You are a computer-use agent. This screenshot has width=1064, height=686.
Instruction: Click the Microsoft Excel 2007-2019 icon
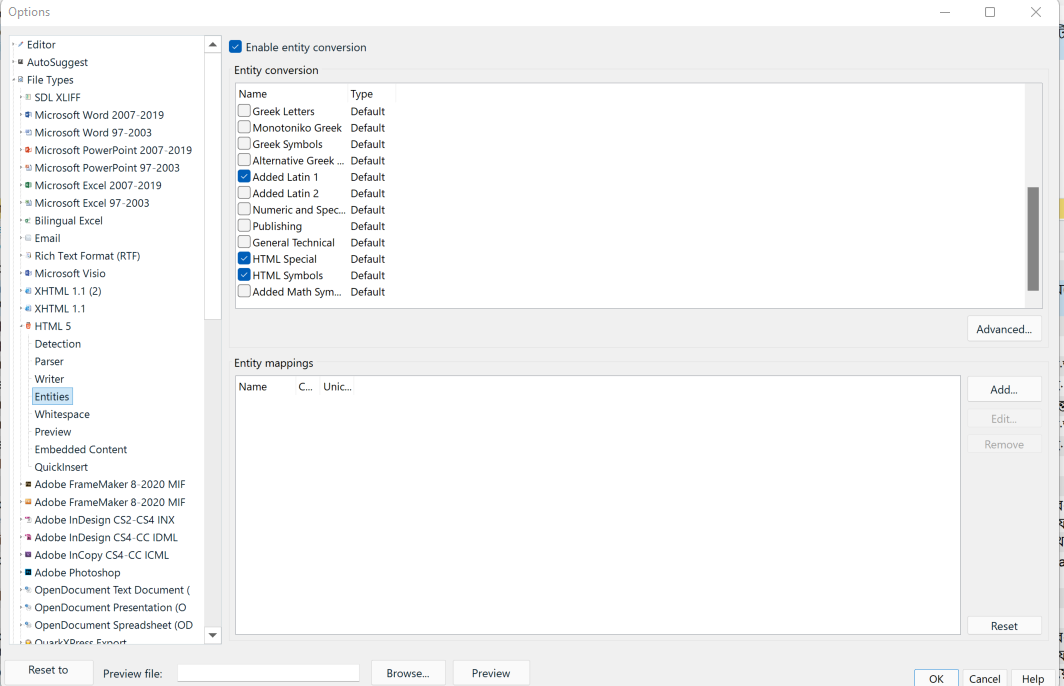point(28,185)
